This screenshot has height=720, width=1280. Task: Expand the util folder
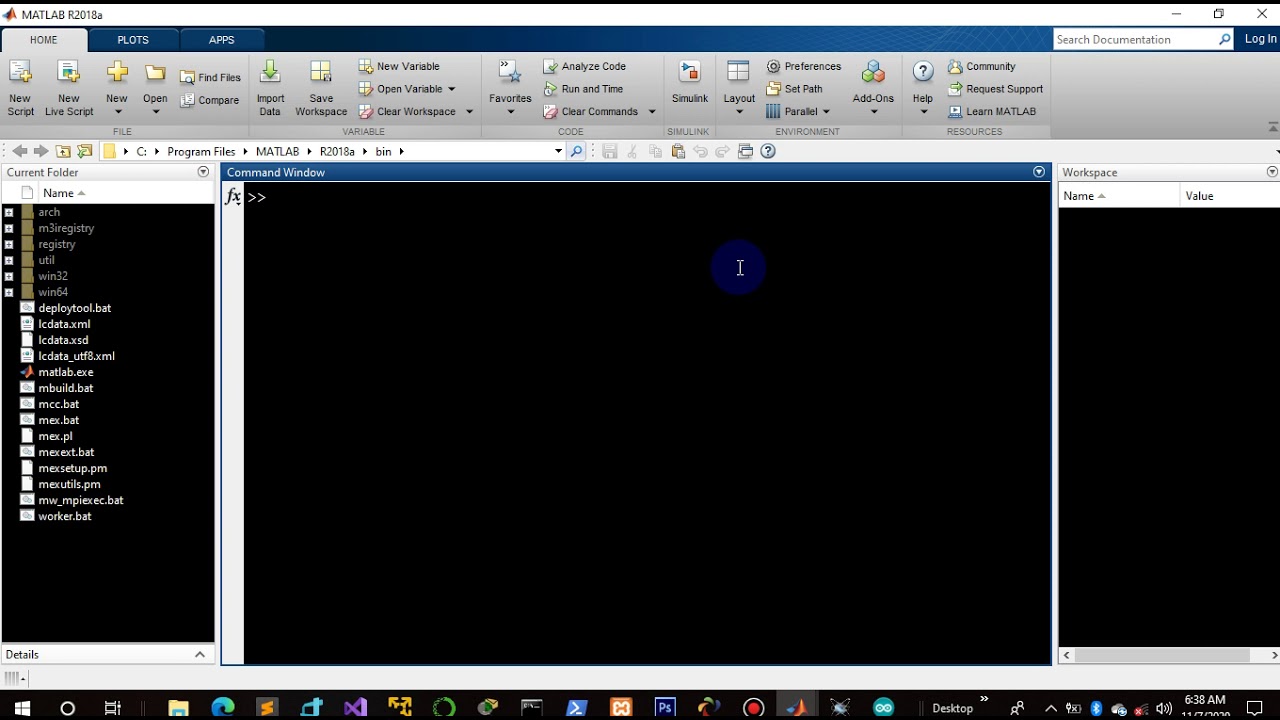tap(9, 260)
